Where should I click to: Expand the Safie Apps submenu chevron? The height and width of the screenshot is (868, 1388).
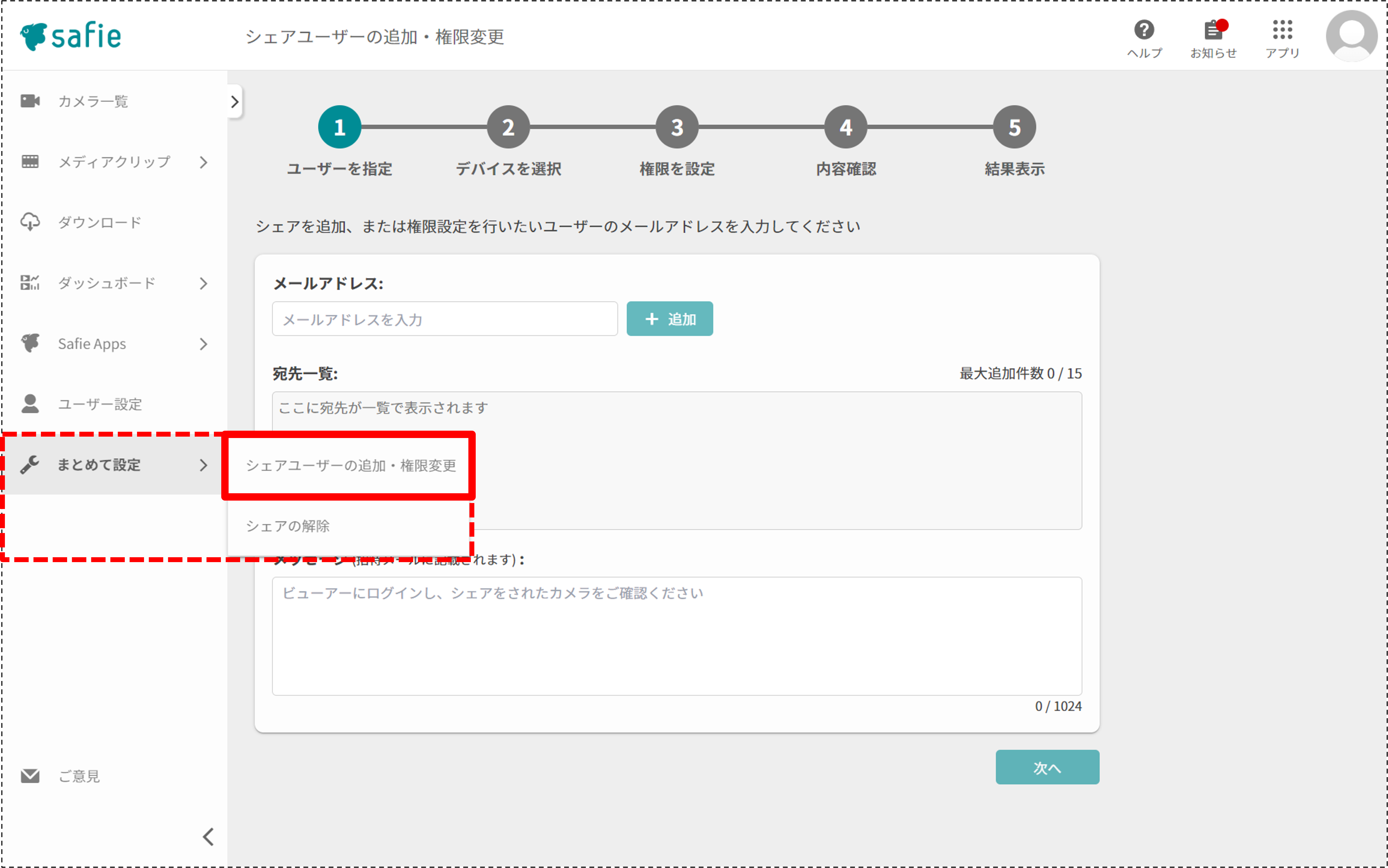point(203,344)
